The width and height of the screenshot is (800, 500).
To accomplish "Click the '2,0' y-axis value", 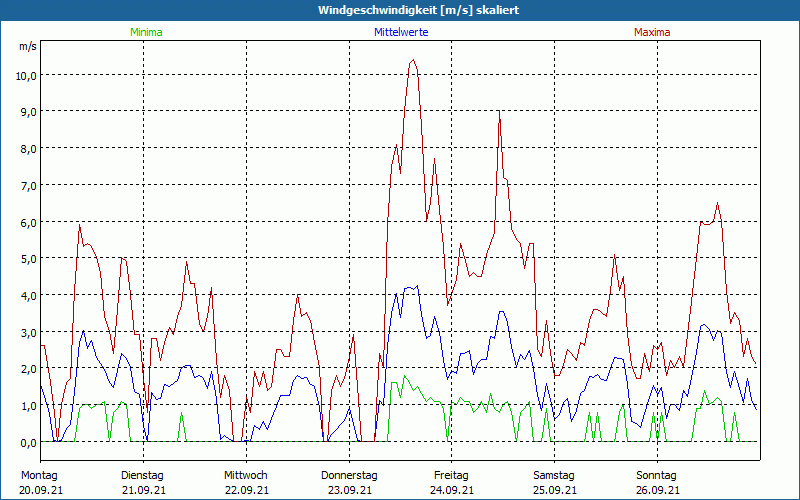I will pyautogui.click(x=29, y=369).
